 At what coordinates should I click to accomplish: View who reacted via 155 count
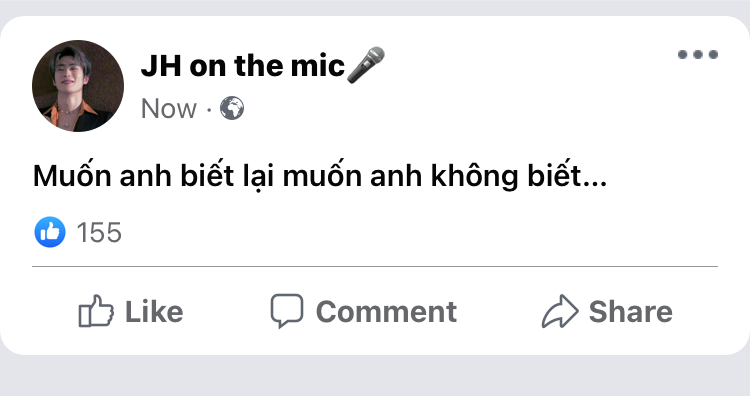point(99,232)
